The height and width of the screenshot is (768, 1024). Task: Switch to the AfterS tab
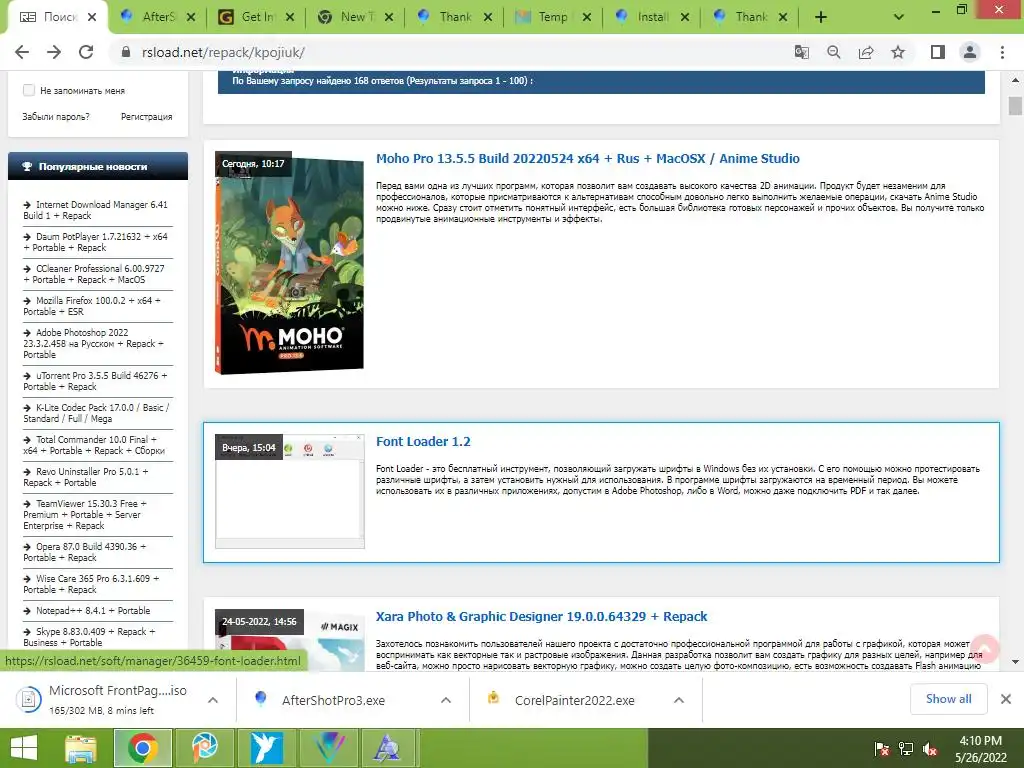pyautogui.click(x=157, y=17)
